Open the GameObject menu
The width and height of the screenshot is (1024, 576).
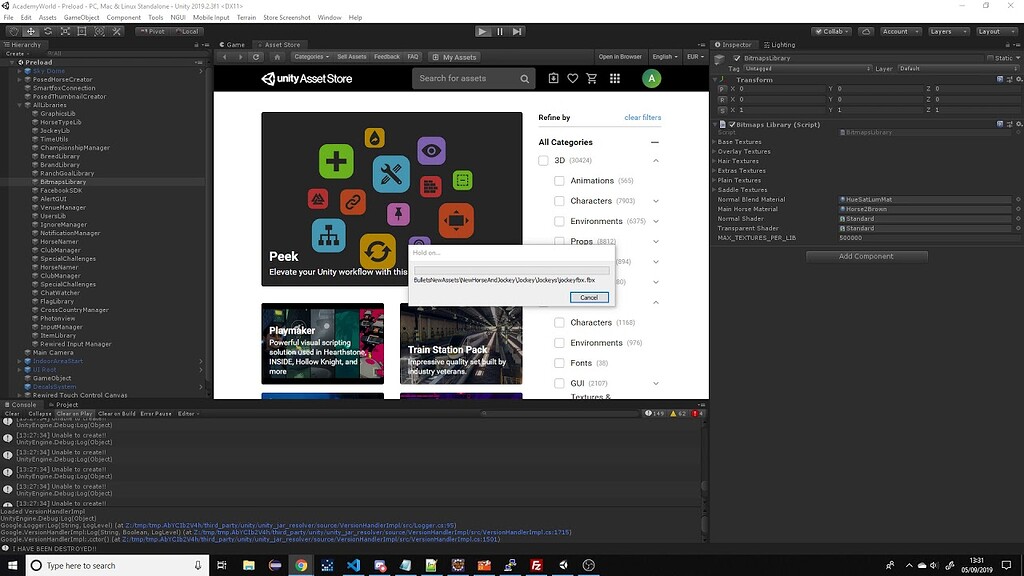pyautogui.click(x=82, y=17)
